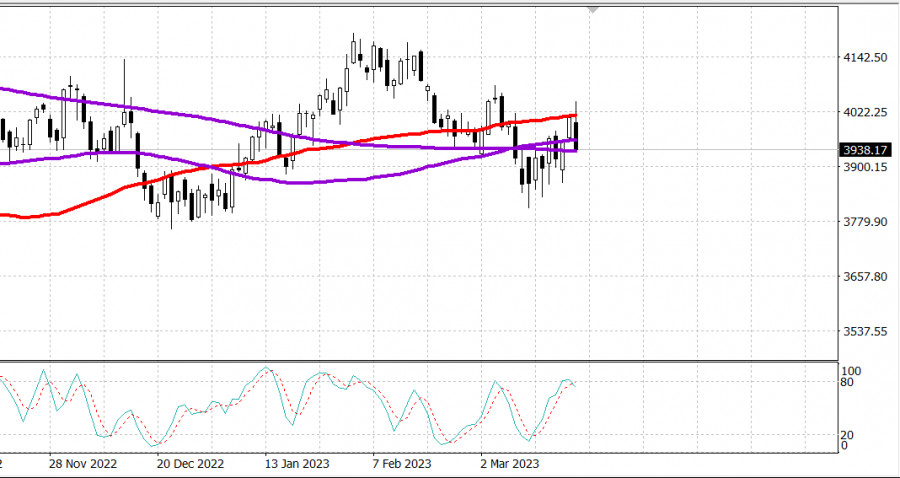Click the red moving average line

click(x=400, y=135)
